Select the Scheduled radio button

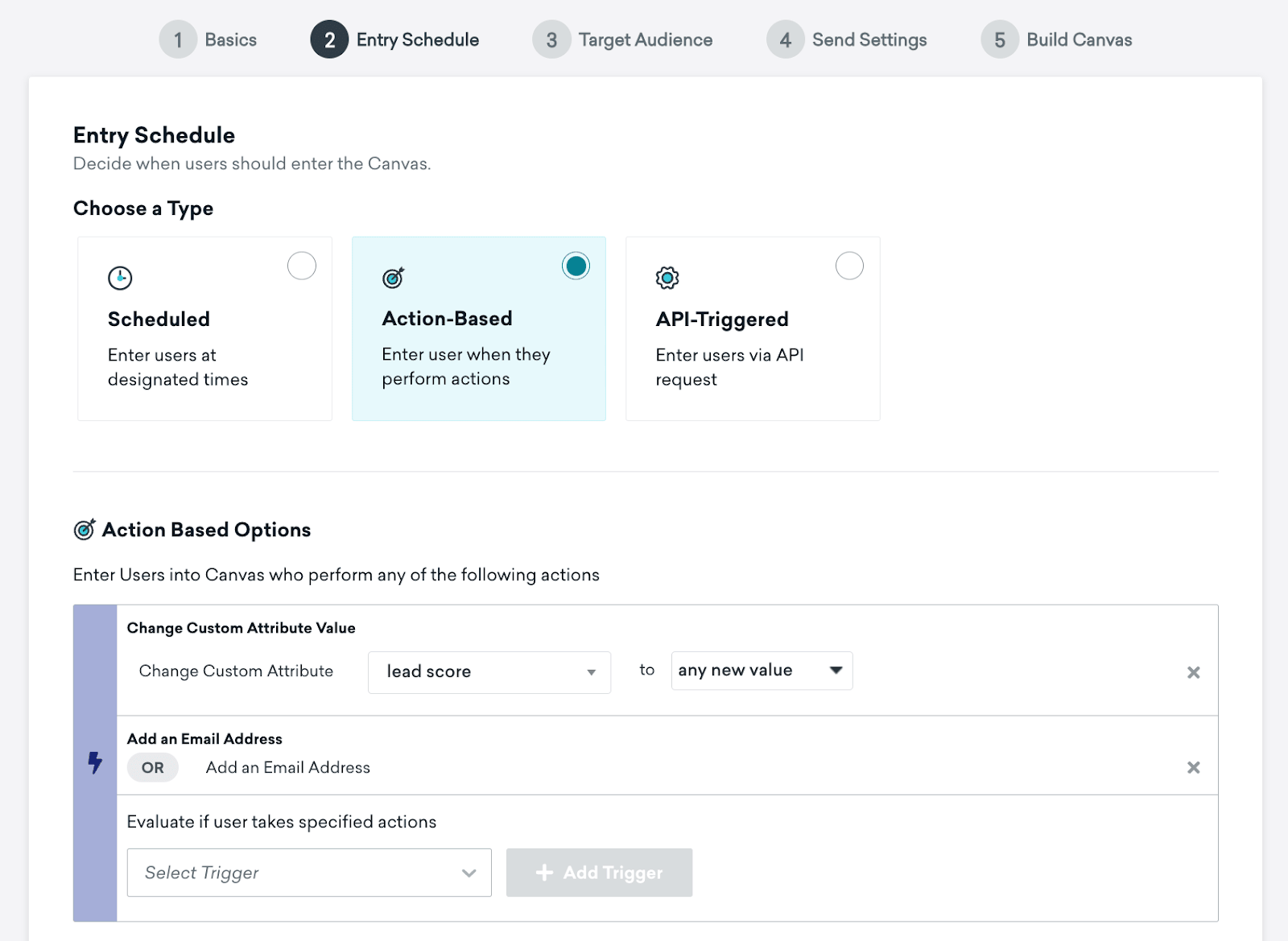[302, 266]
